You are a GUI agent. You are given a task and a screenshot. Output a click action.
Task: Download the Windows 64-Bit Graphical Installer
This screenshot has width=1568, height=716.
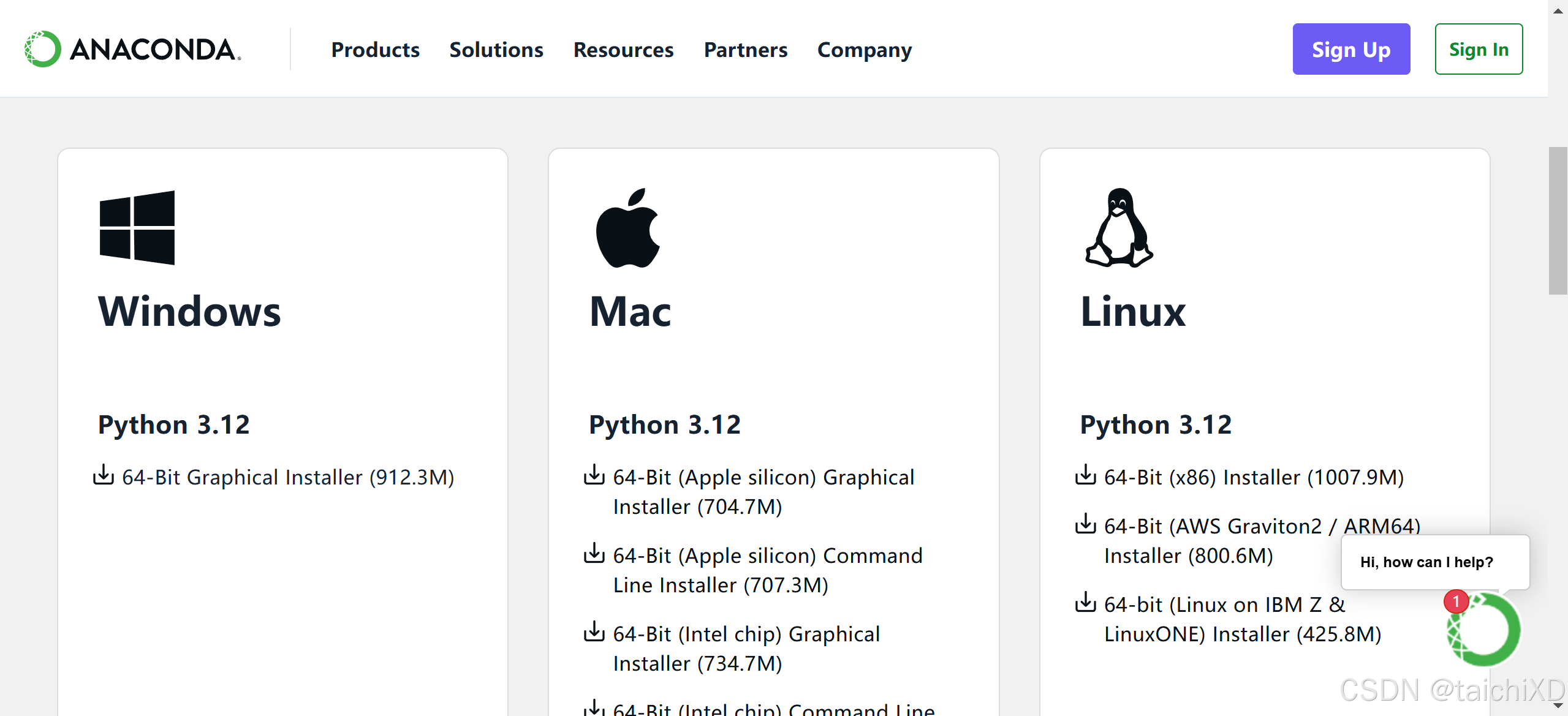pos(288,477)
